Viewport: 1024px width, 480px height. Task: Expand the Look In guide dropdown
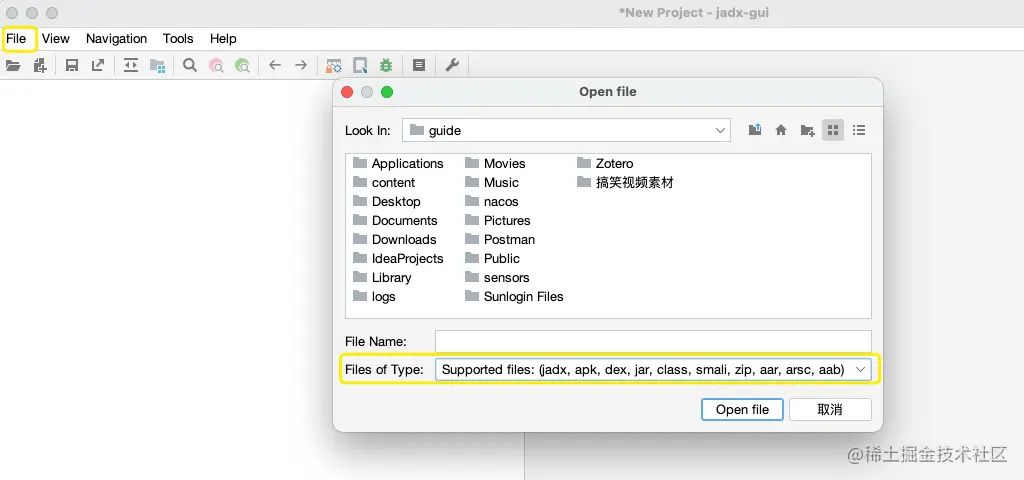[x=566, y=130]
